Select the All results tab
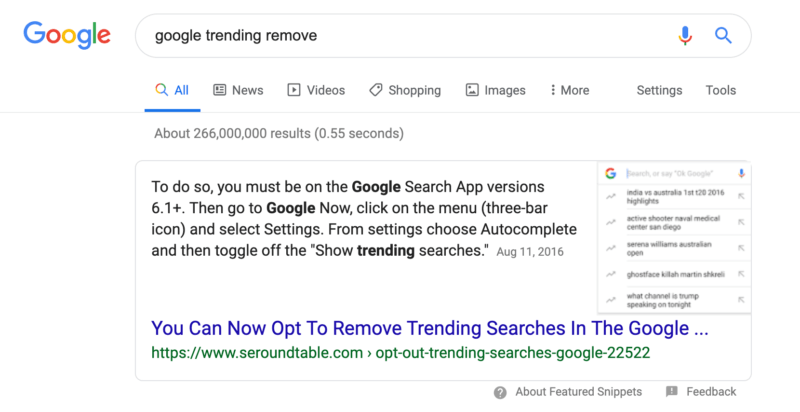The width and height of the screenshot is (800, 412). coord(172,90)
